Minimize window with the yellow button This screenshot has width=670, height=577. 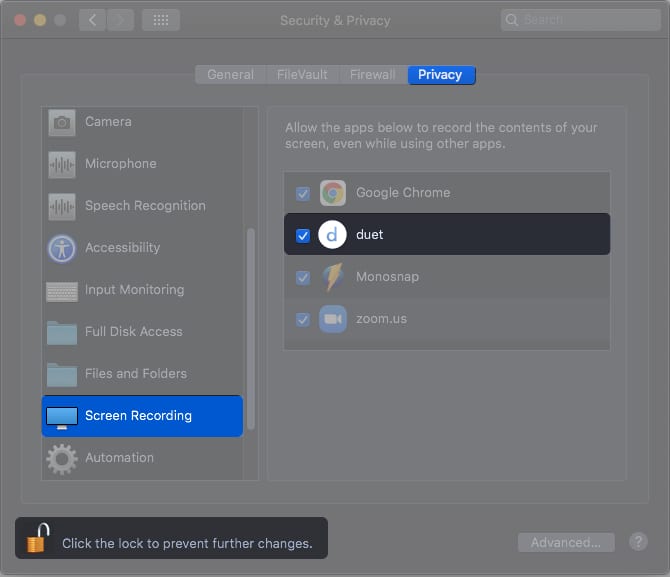(x=40, y=20)
